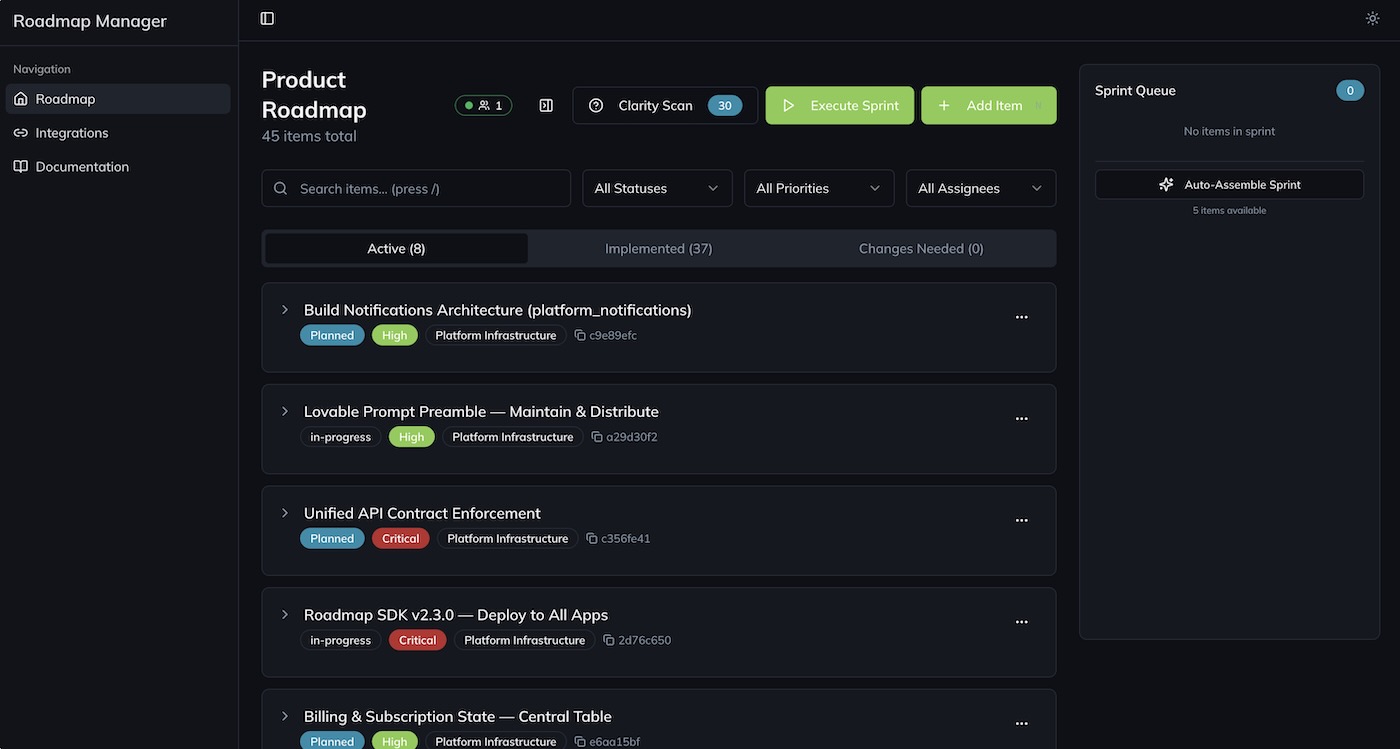
Task: Click the online users badge showing 1
Action: pos(484,105)
